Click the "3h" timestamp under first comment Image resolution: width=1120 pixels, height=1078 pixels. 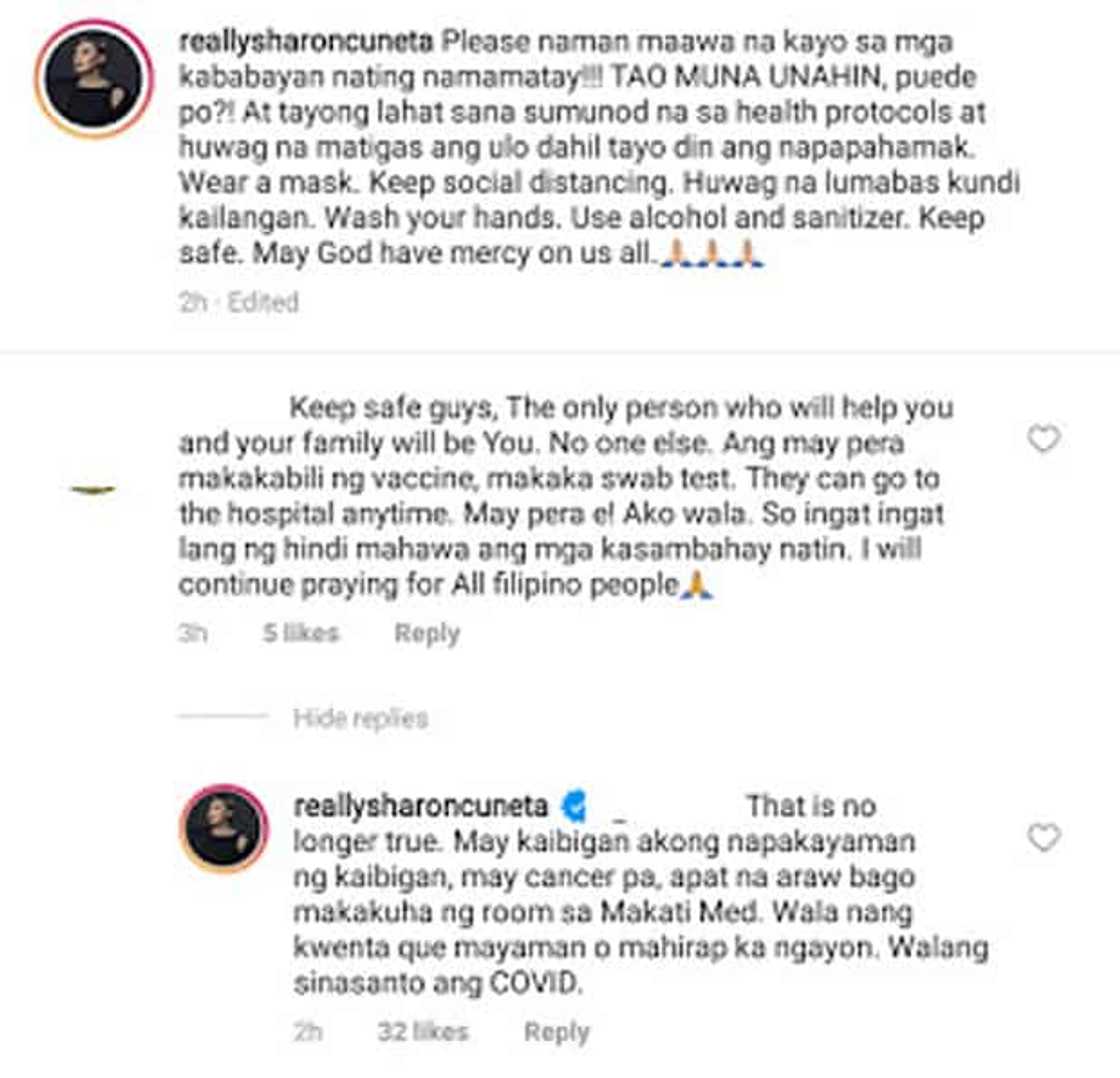[x=193, y=632]
